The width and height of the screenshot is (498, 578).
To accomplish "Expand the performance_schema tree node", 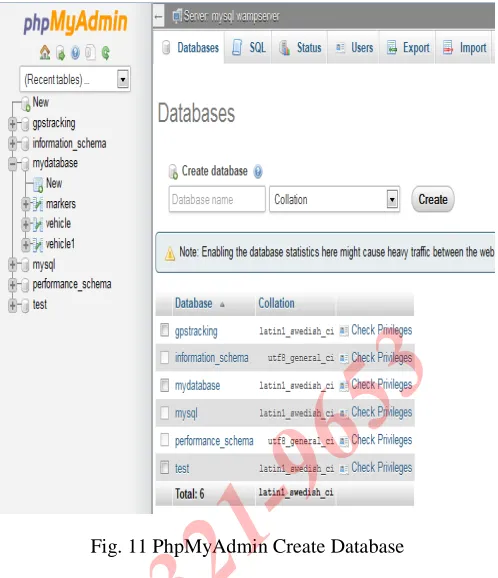I will 12,285.
